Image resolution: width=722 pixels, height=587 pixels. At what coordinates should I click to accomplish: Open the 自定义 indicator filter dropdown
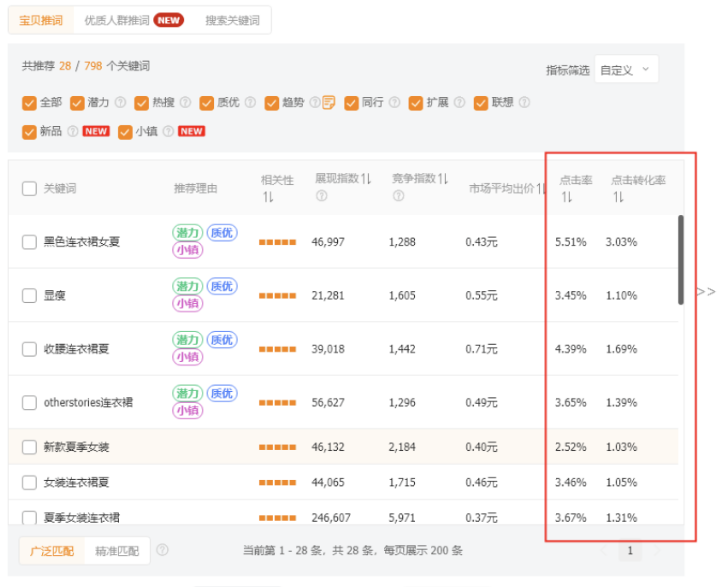[626, 70]
